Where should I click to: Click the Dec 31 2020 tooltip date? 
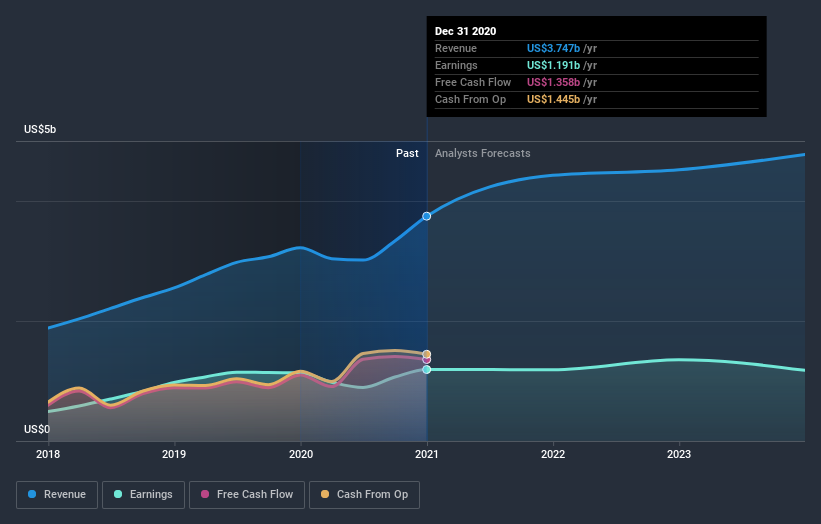click(x=465, y=31)
